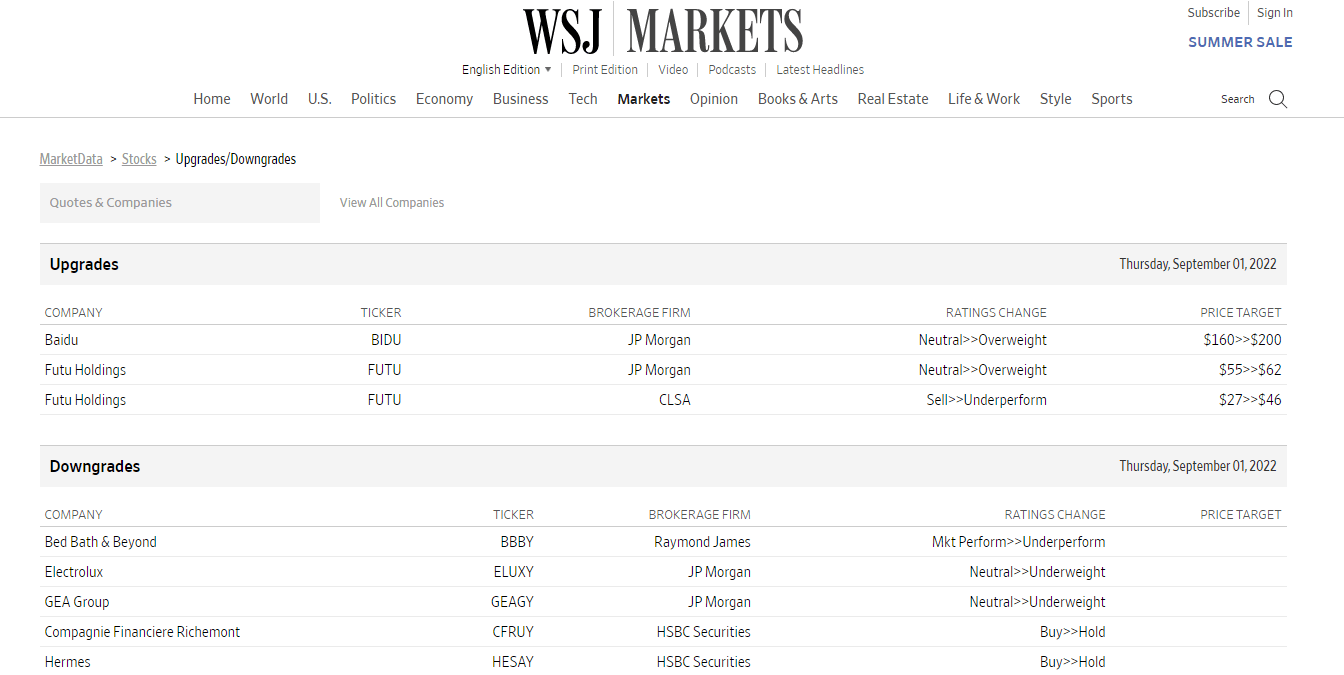Open the Summer Sale promotion
The width and height of the screenshot is (1344, 675).
pos(1240,42)
